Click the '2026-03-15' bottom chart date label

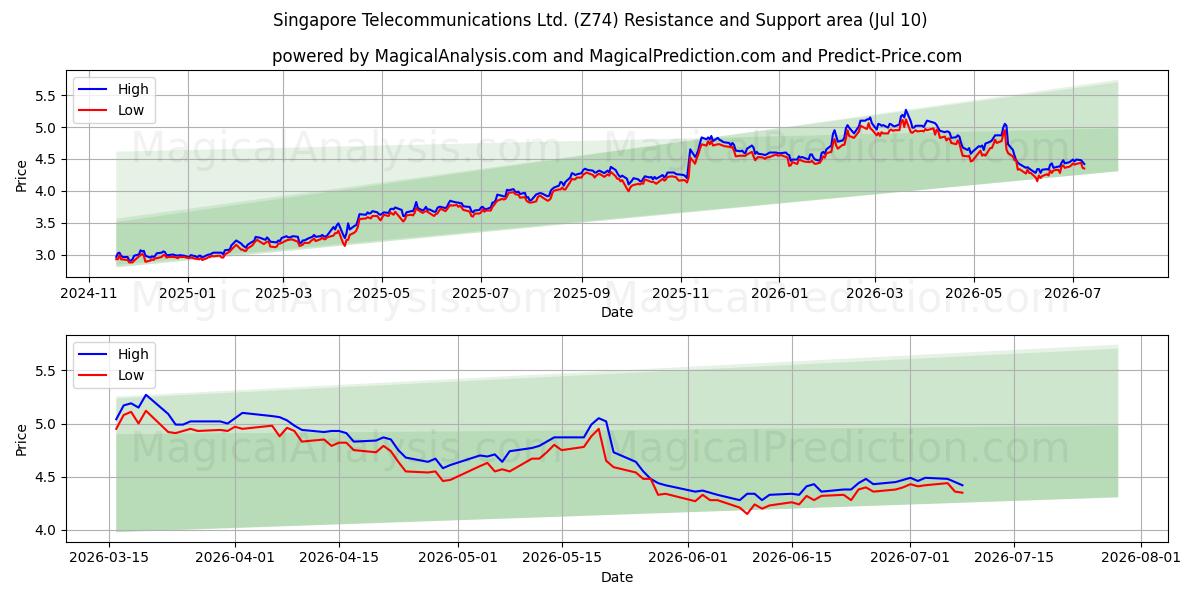110,558
